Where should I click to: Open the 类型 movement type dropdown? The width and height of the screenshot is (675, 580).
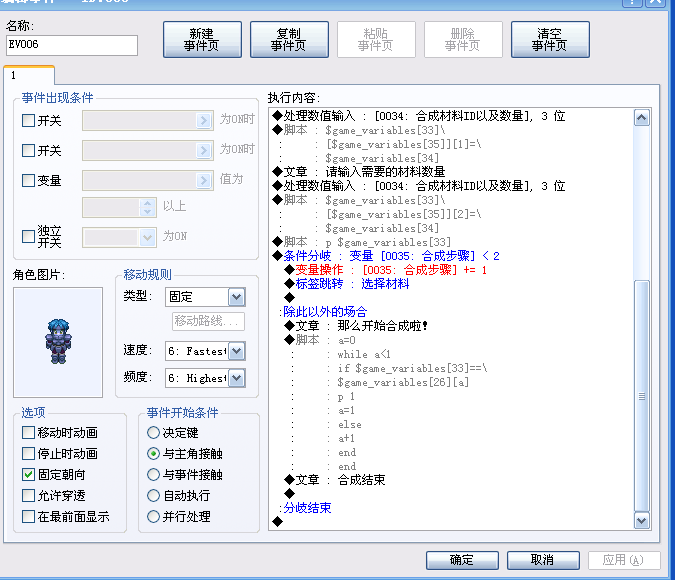pos(236,297)
